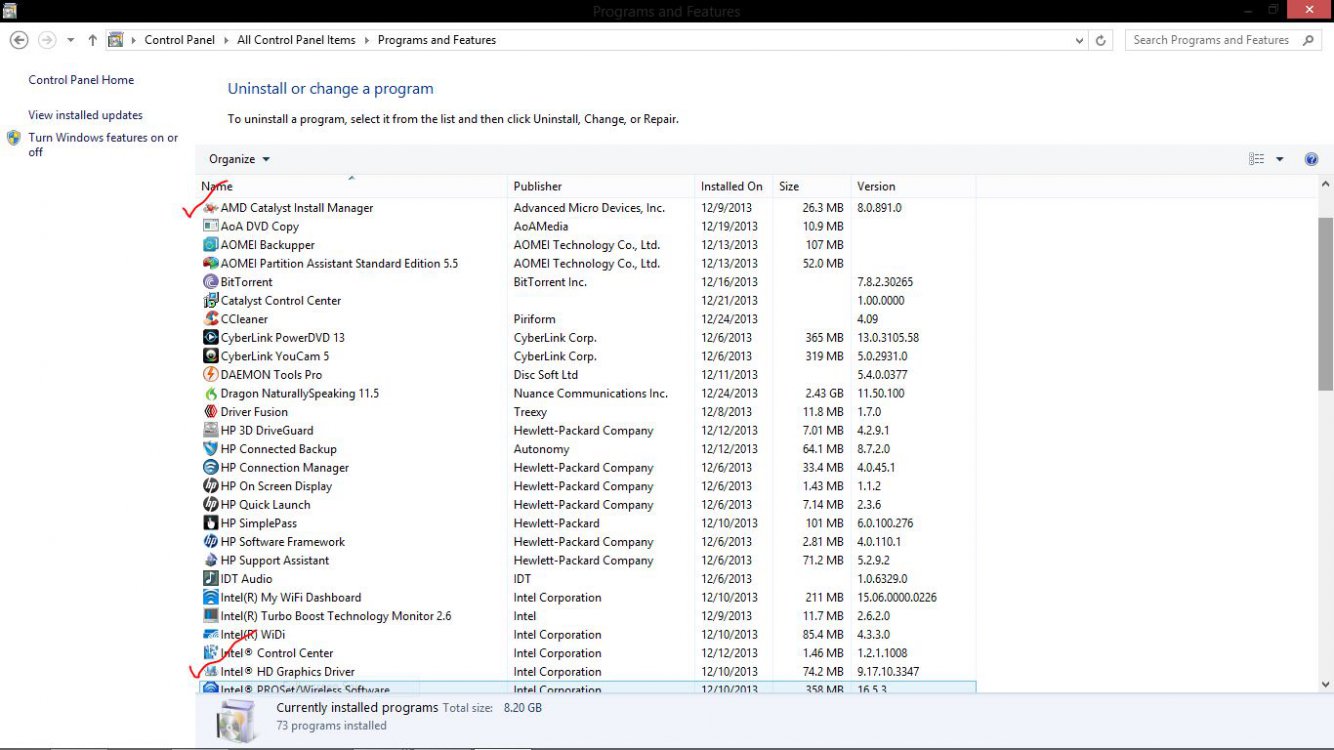Go up one level with up arrow

coord(92,40)
